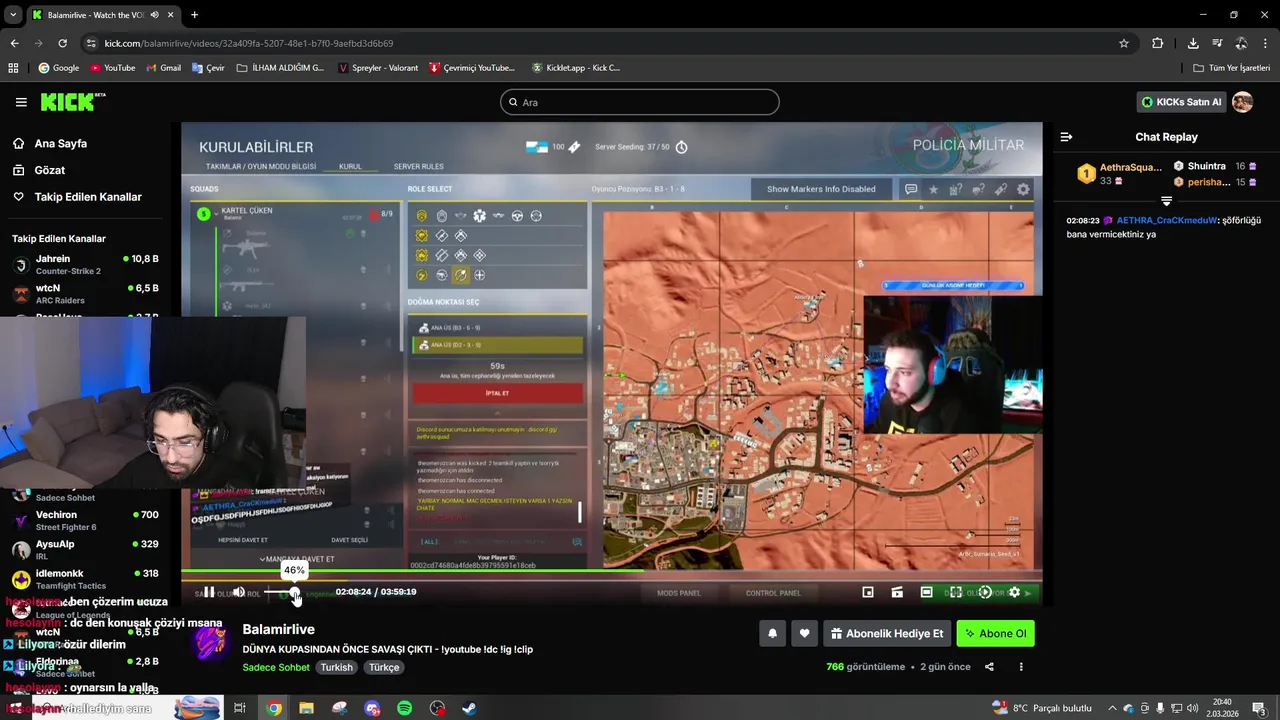Open wtcN ARC Raiders channel near sidebar top
Viewport: 1280px width, 720px height.
tap(85, 293)
